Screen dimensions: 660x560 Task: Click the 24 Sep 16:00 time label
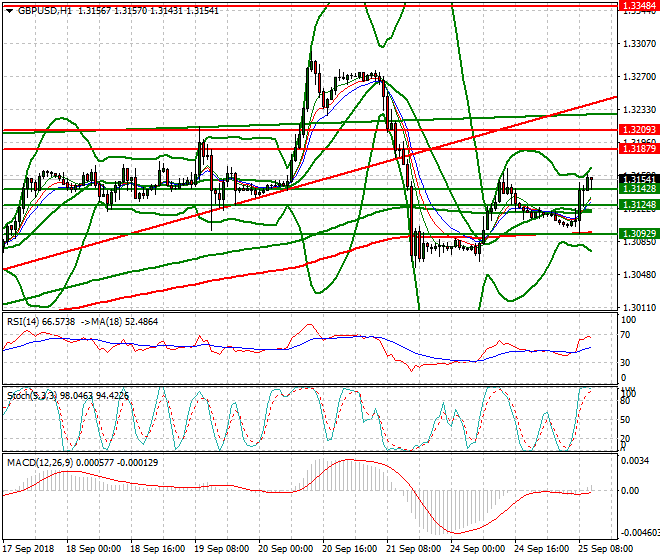point(541,549)
